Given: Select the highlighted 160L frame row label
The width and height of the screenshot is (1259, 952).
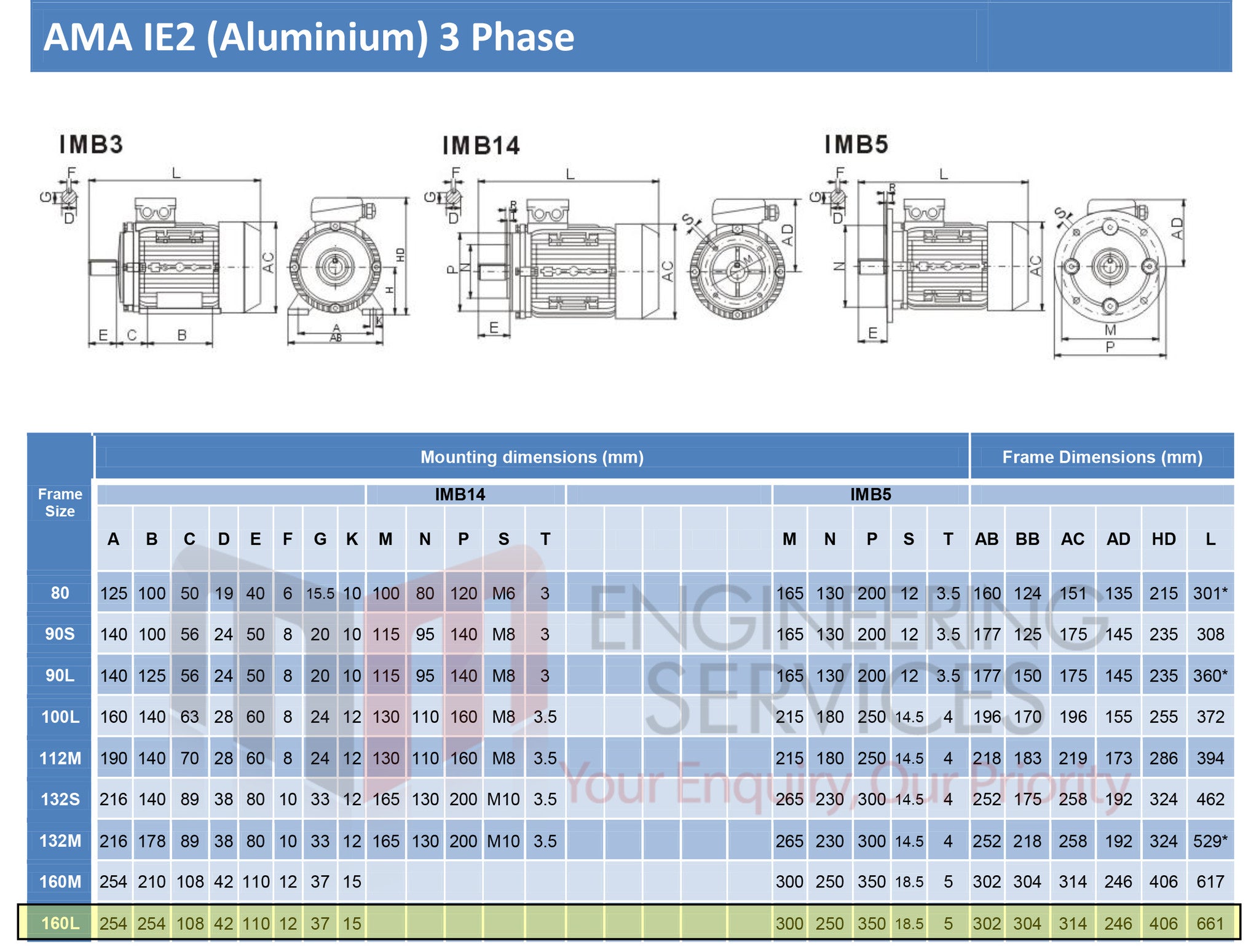Looking at the screenshot, I should click(x=60, y=923).
